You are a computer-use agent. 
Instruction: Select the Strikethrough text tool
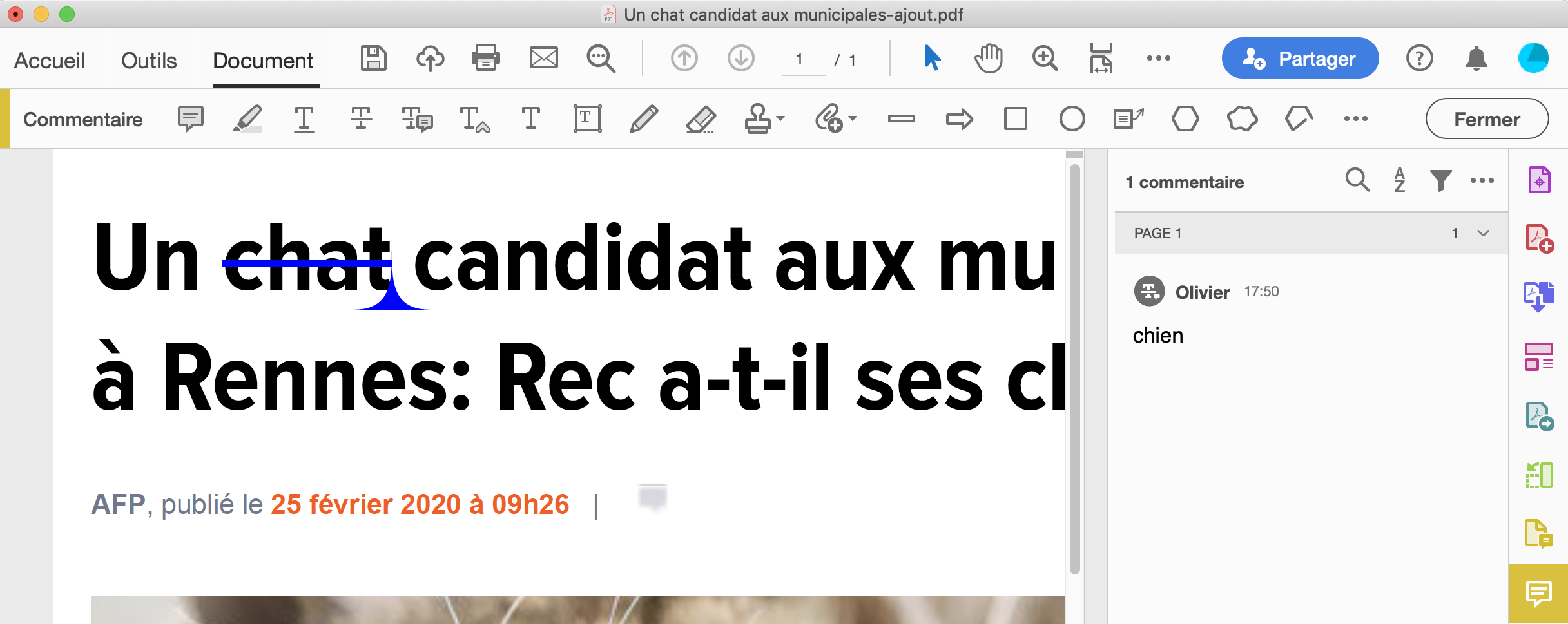[361, 119]
